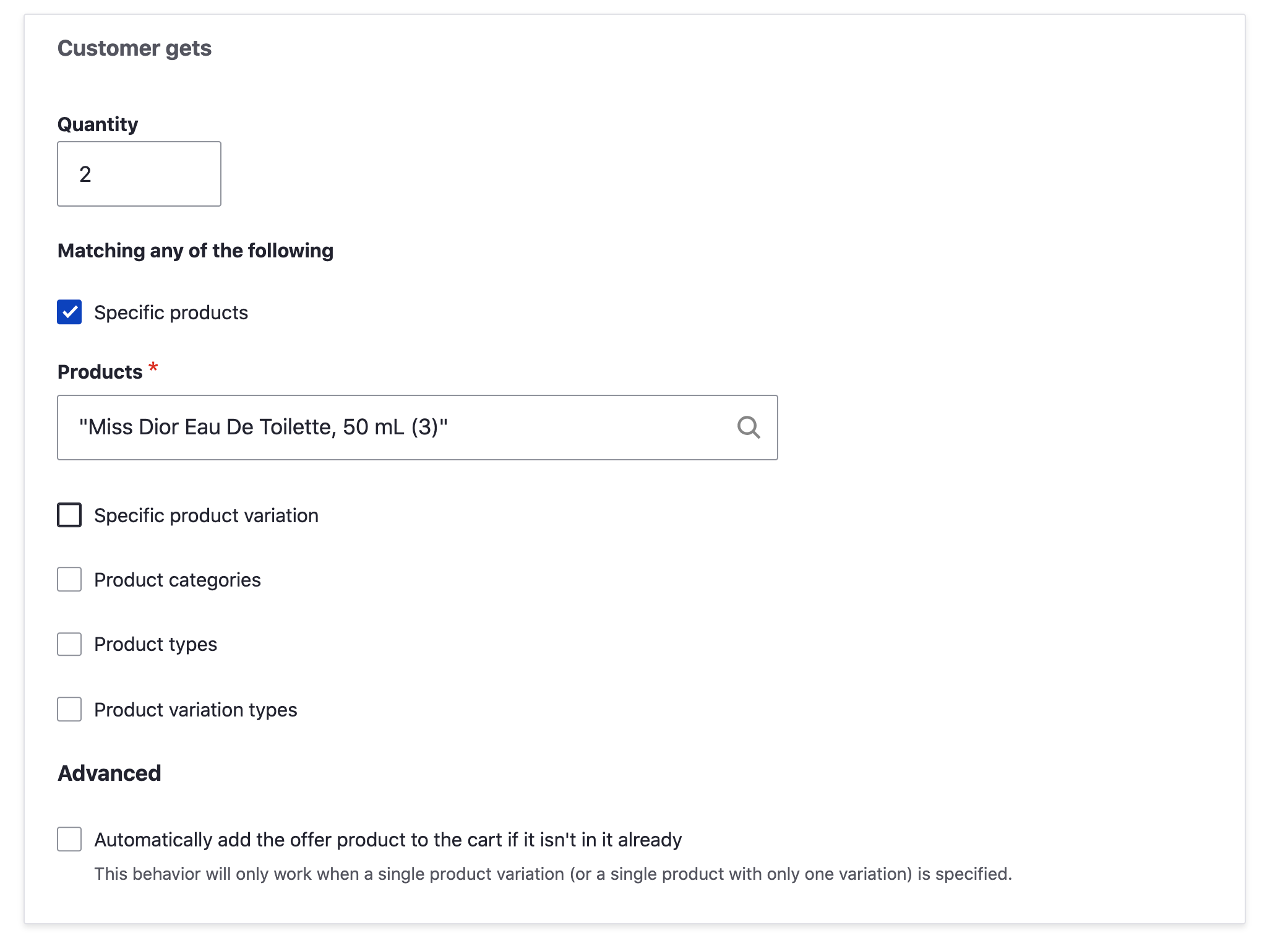
Task: Click inside the Miss Dior products text field
Action: 396,428
